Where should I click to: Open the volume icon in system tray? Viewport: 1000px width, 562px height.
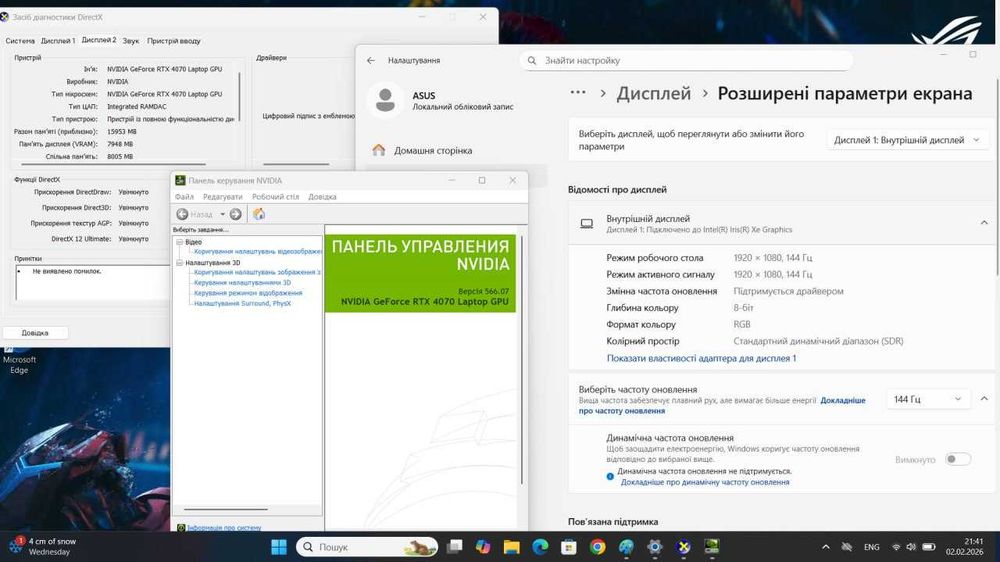(x=911, y=547)
